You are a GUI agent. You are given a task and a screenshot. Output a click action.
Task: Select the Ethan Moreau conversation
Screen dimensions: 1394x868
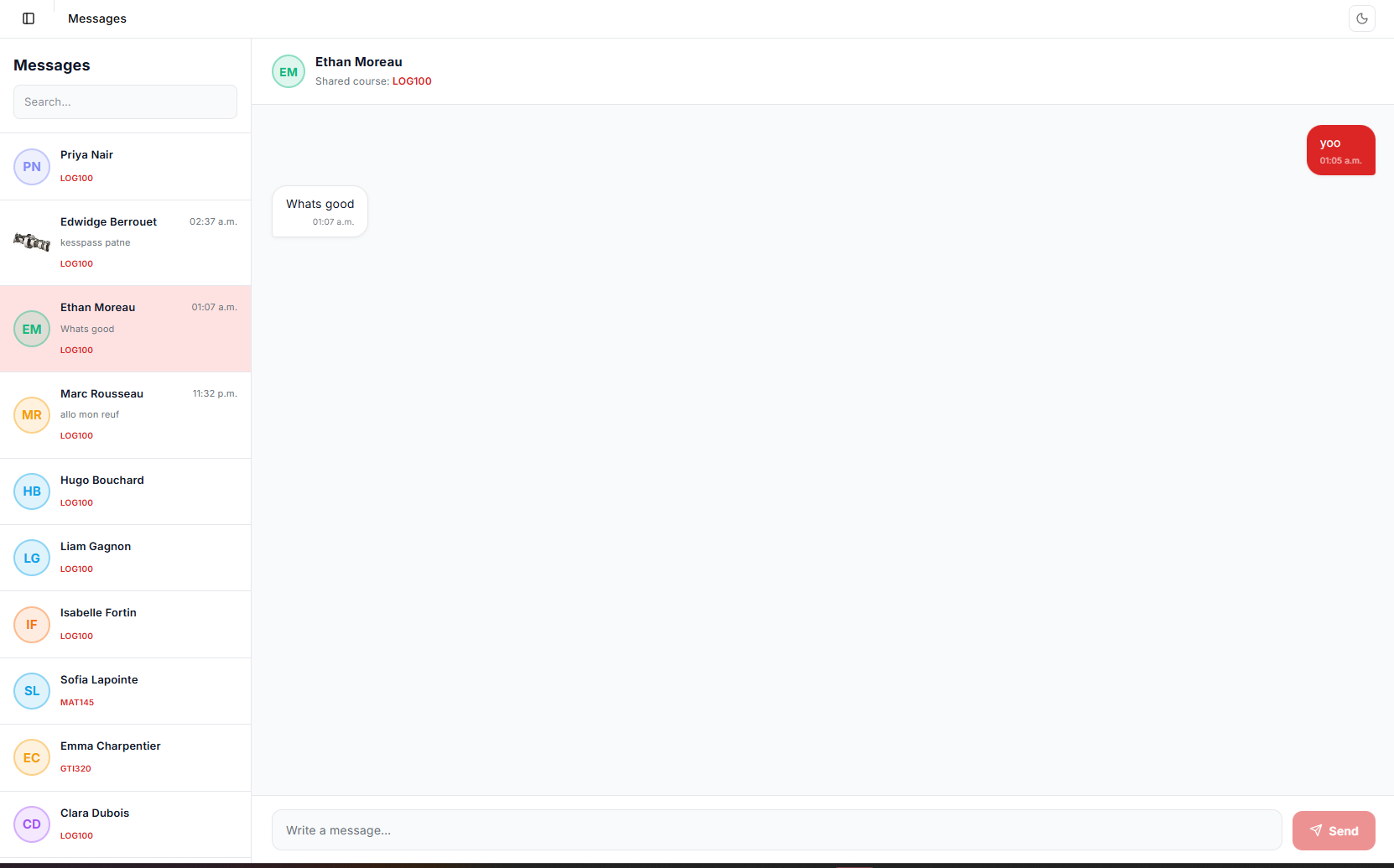[x=125, y=329]
